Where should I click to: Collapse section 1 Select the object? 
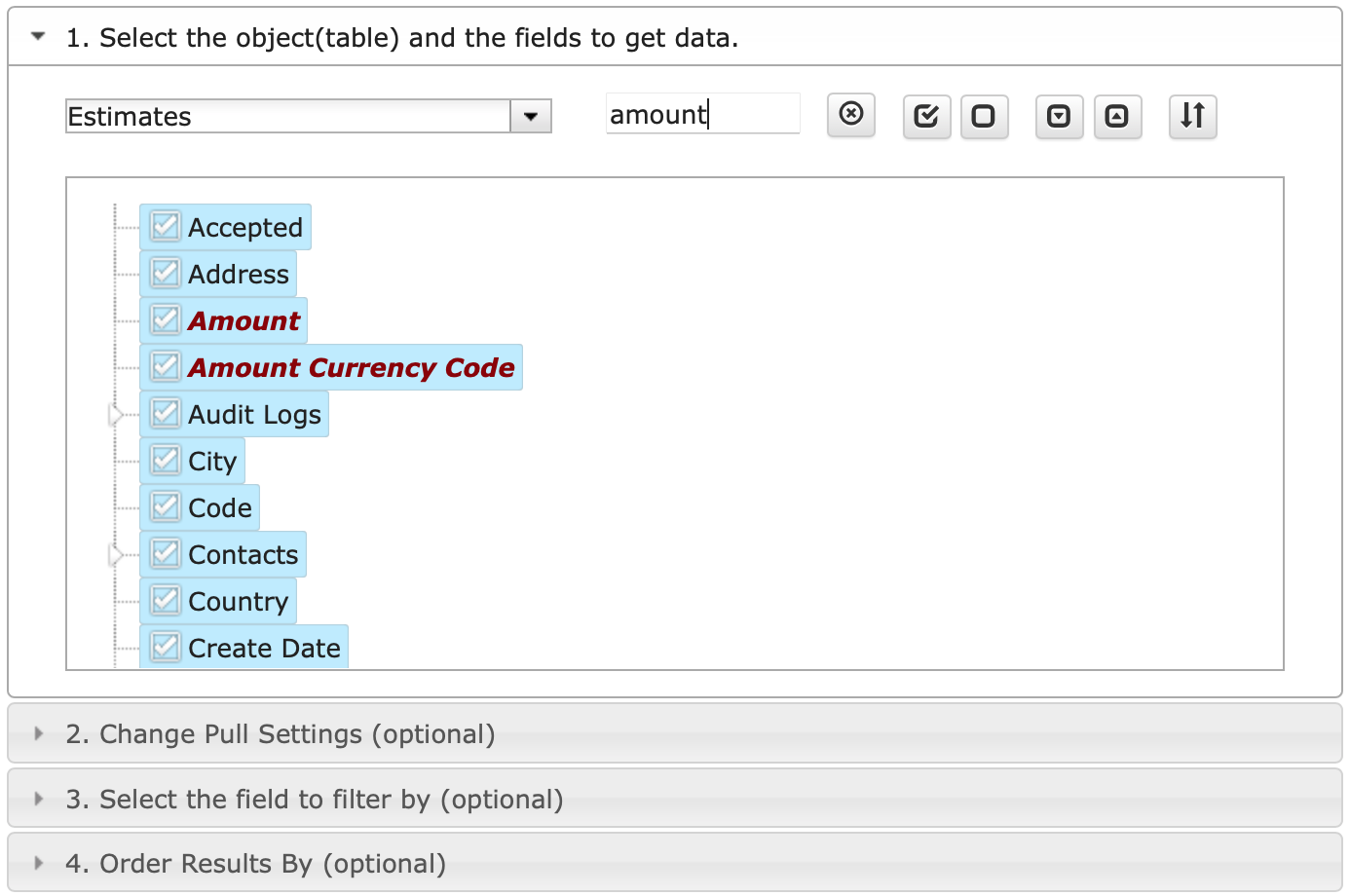[674, 37]
